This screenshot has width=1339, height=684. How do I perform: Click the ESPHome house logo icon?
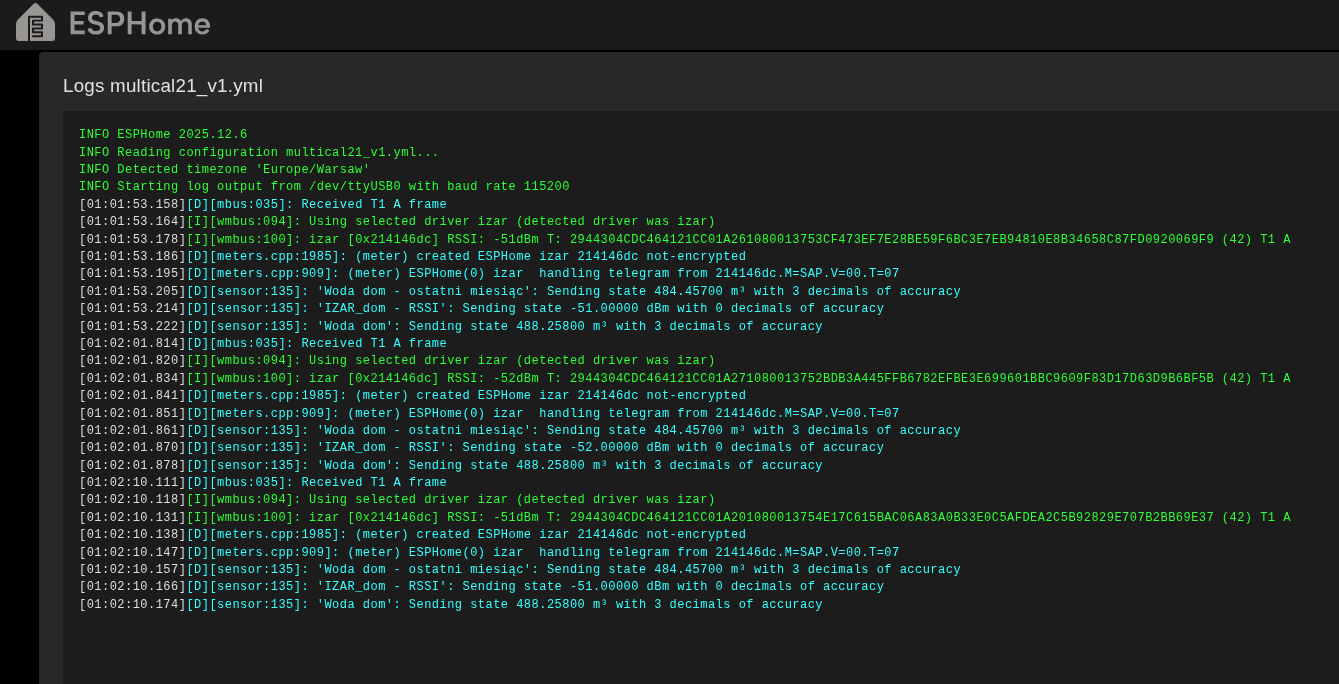coord(35,22)
